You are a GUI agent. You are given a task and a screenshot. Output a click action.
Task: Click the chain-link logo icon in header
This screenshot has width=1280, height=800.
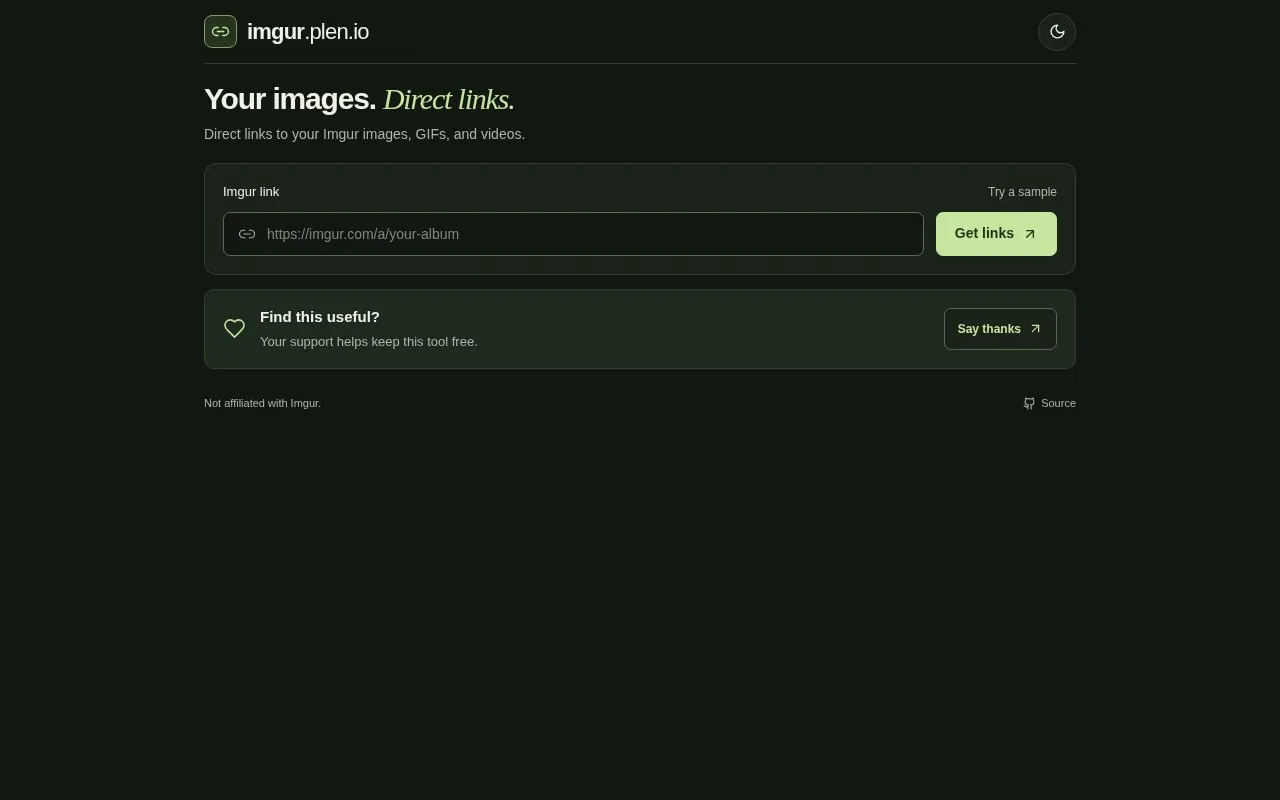pyautogui.click(x=220, y=32)
